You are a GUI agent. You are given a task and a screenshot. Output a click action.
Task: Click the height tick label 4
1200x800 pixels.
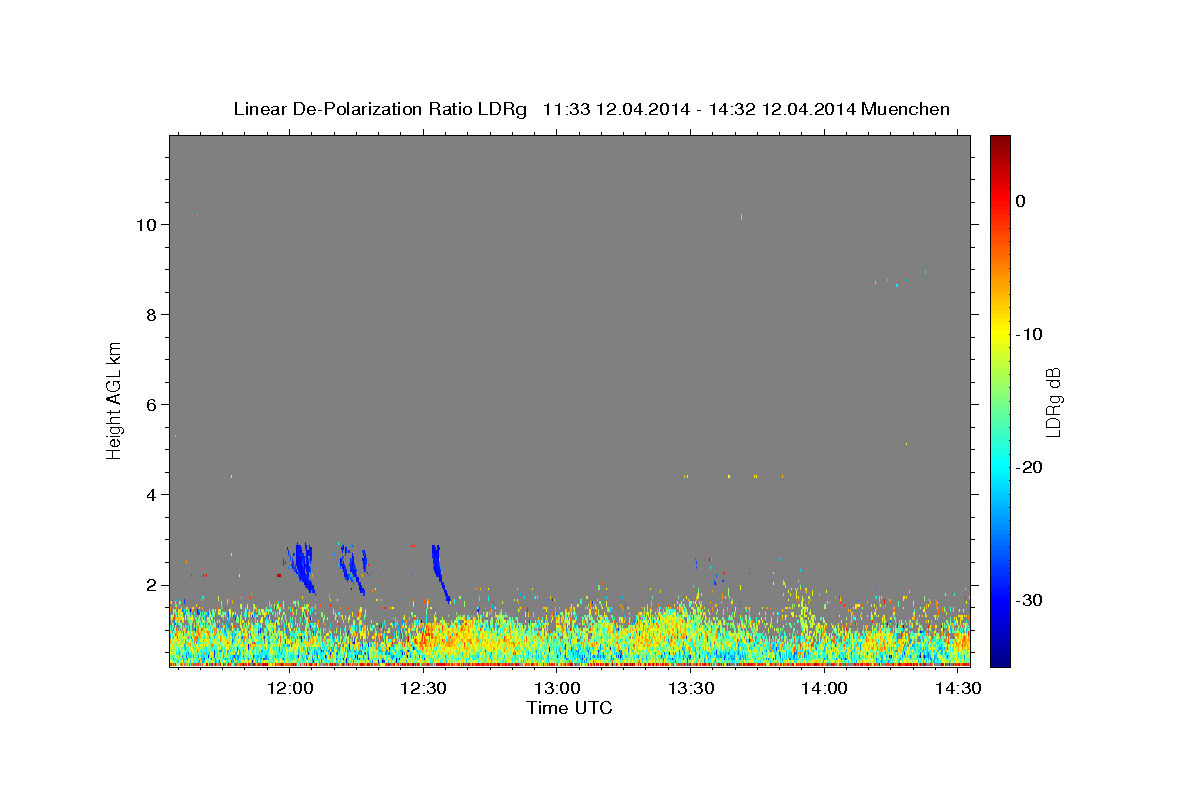point(153,495)
